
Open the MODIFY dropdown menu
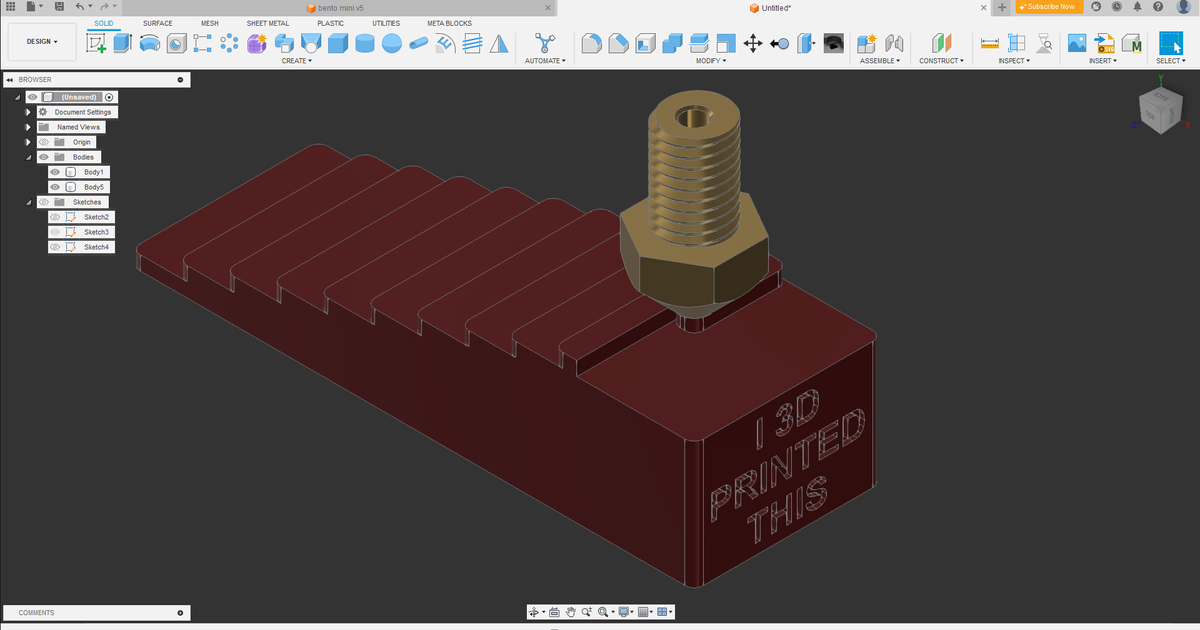pos(712,60)
